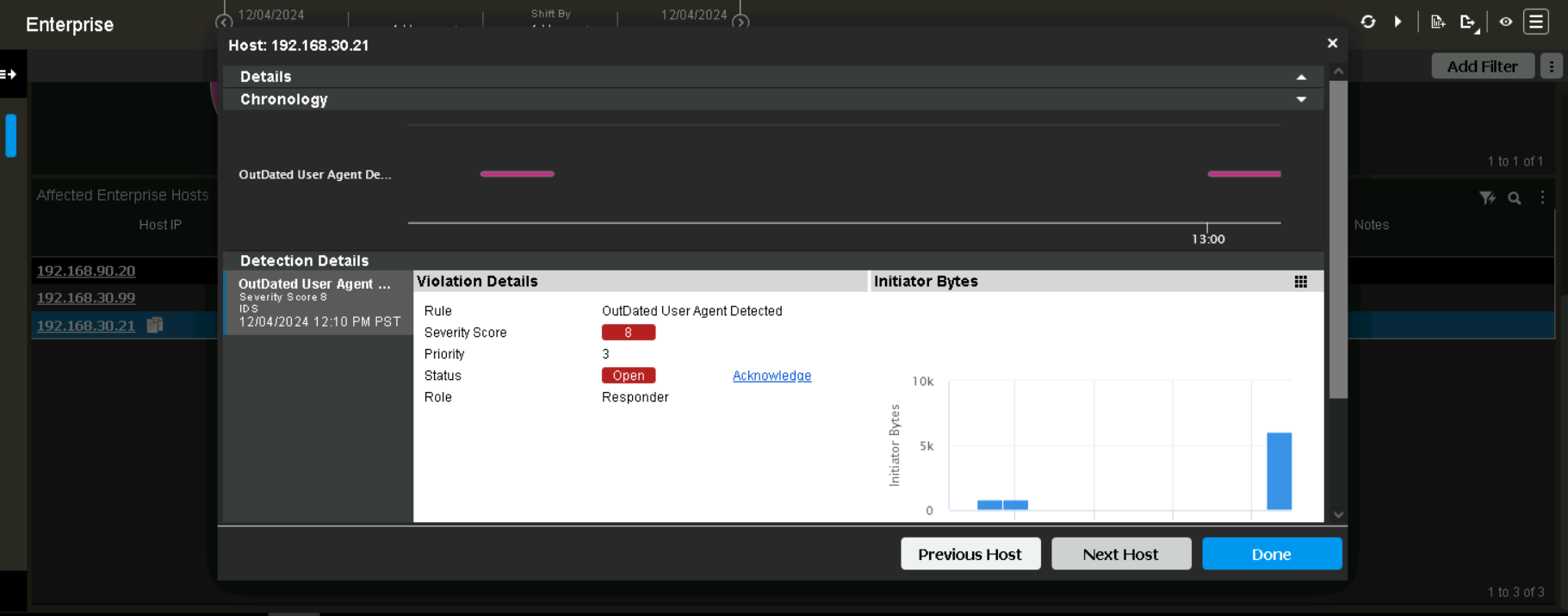Screen dimensions: 1568x616
Task: Click the filter icon in hosts table
Action: pos(1487,198)
